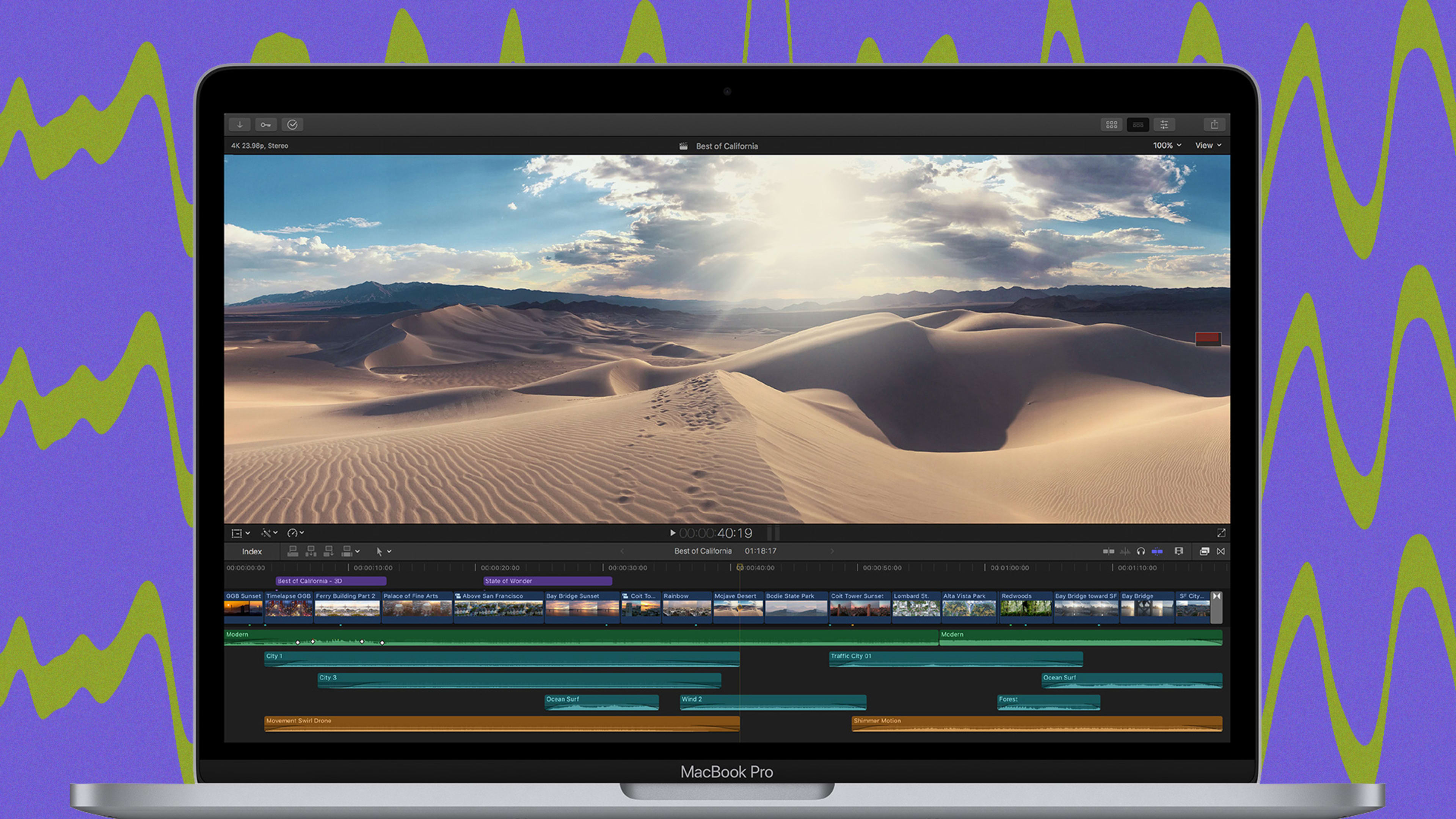Open the Share destinations icon
This screenshot has height=819, width=1456.
coord(1214,125)
